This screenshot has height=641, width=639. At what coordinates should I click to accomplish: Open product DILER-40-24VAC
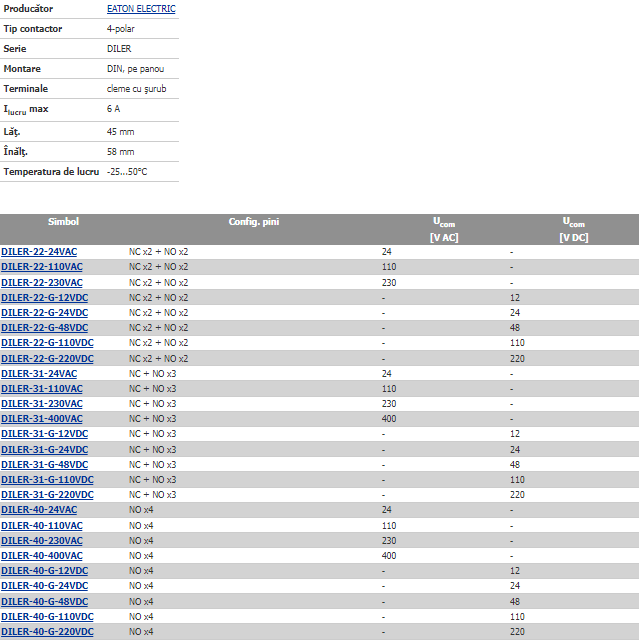coord(39,510)
